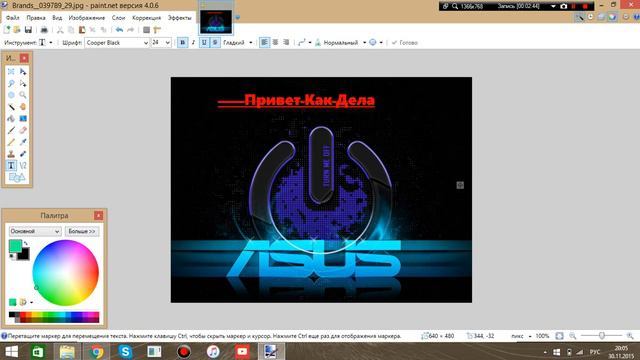The width and height of the screenshot is (640, 360).
Task: Toggle rulers in toolbar
Action: (x=157, y=30)
